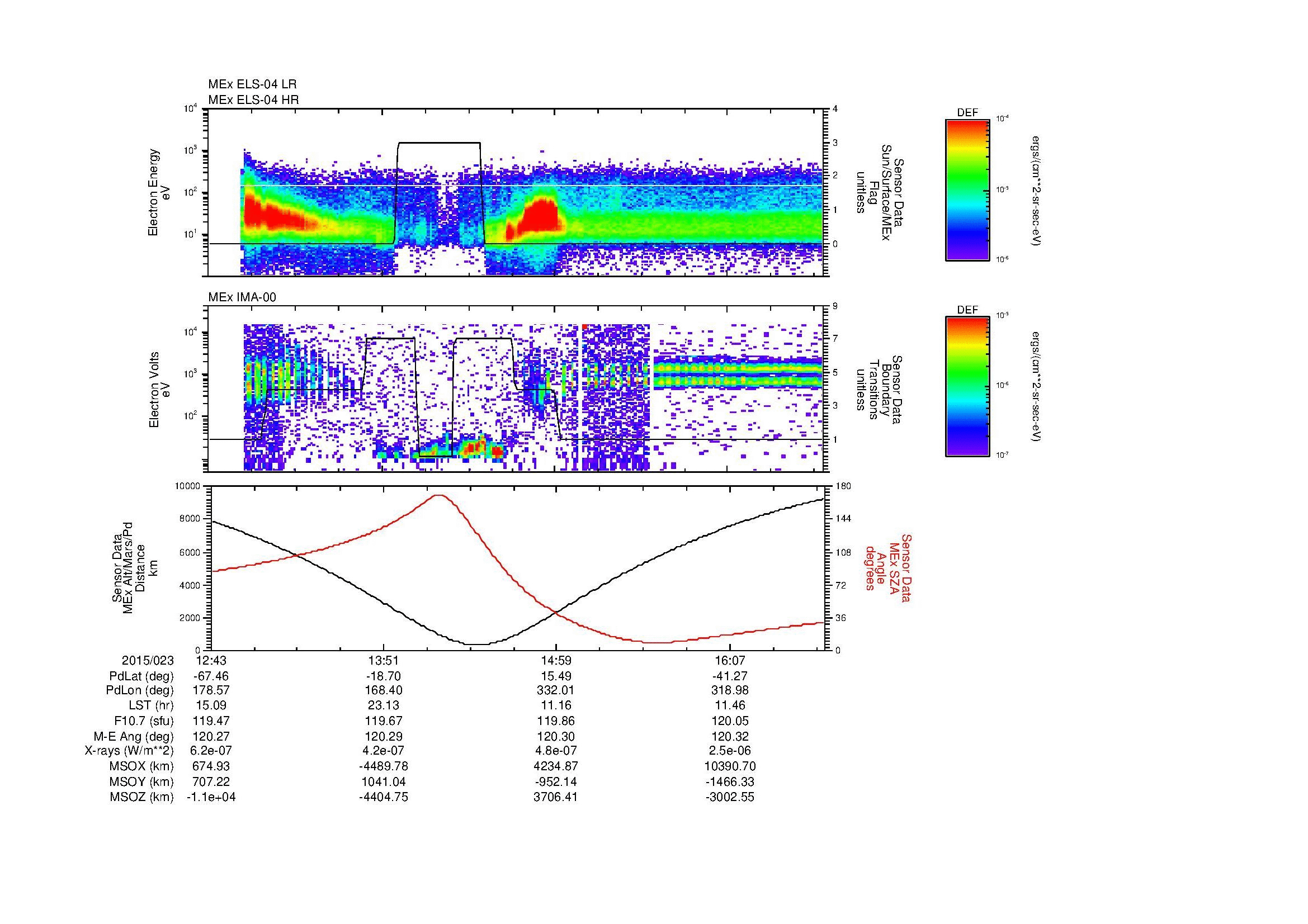This screenshot has width=1308, height=924.
Task: Click time tick label '14:59'
Action: (556, 660)
